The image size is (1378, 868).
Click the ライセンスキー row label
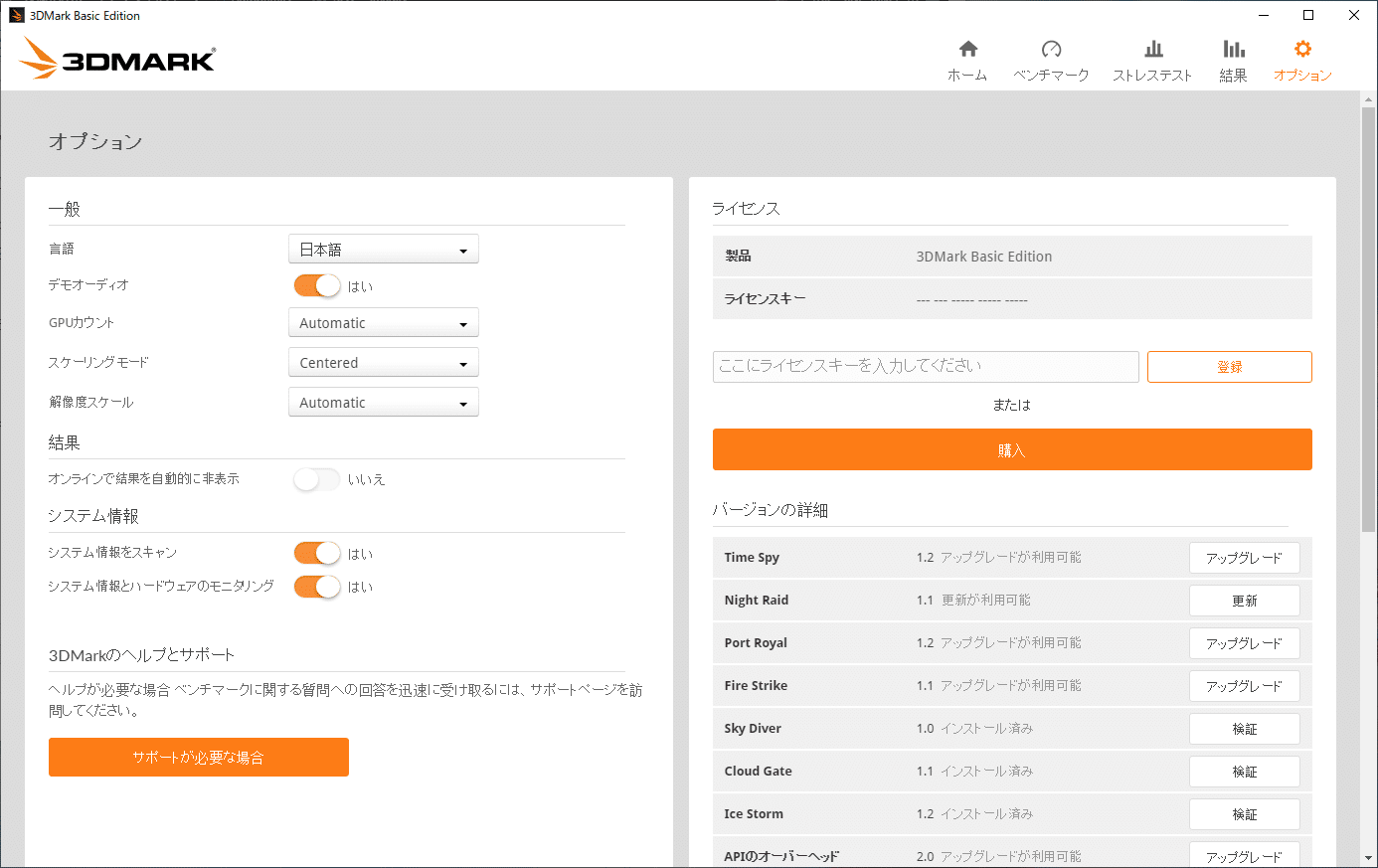click(765, 298)
